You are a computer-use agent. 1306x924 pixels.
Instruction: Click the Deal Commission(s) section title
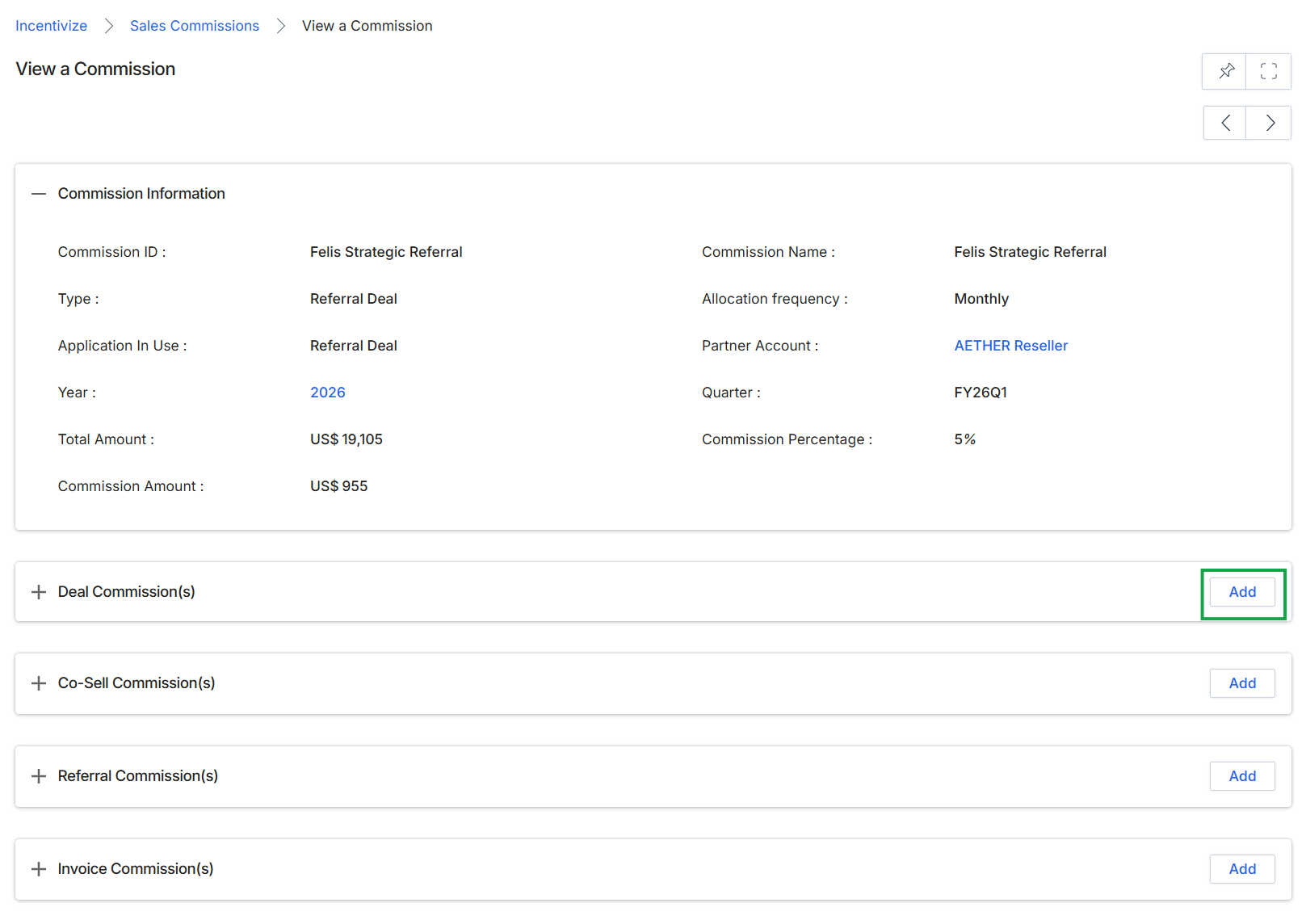[127, 592]
